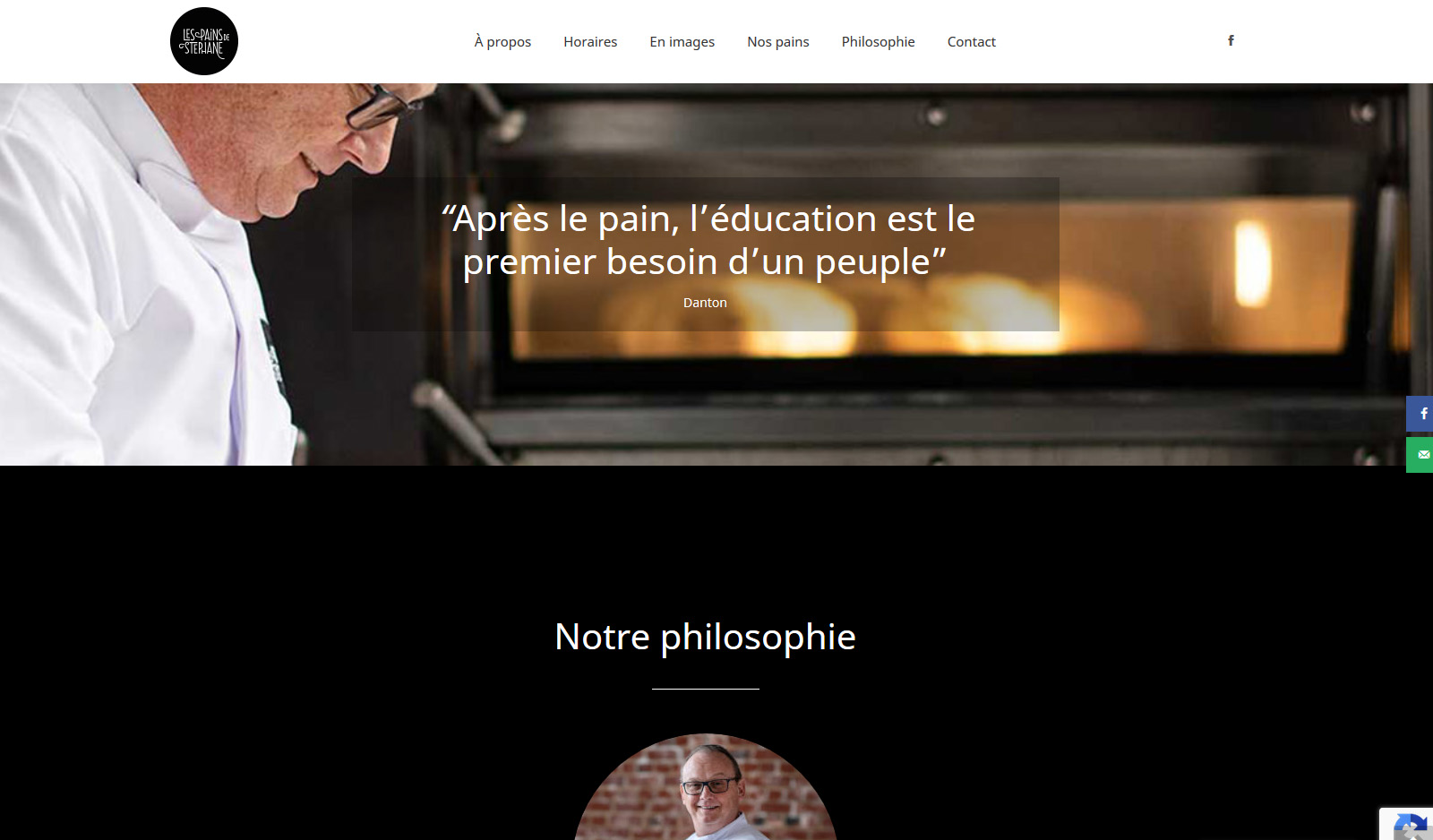Click the Les Pains de Stefiane logo
Image resolution: width=1433 pixels, height=840 pixels.
coord(204,41)
